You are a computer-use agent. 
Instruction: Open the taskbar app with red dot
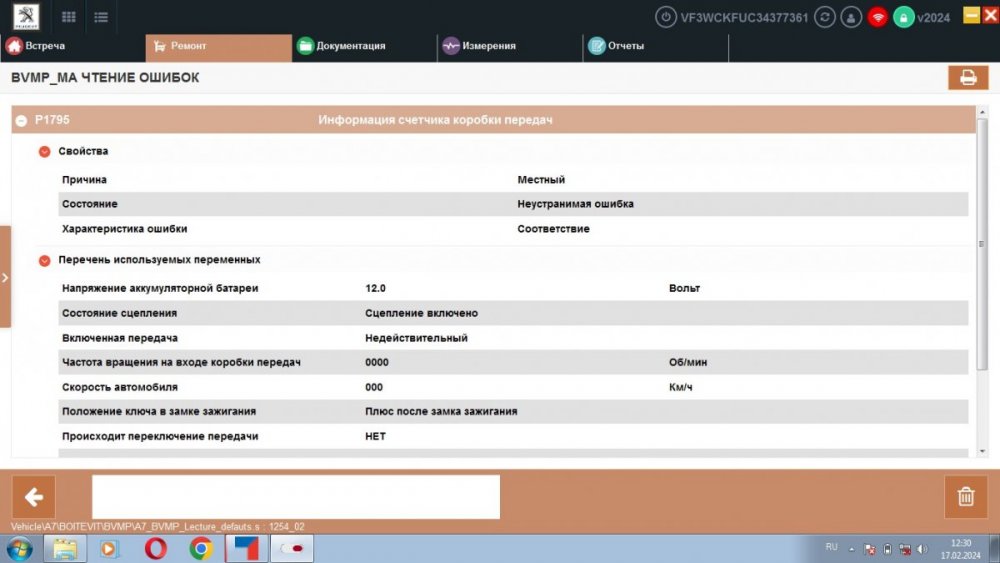click(x=292, y=549)
